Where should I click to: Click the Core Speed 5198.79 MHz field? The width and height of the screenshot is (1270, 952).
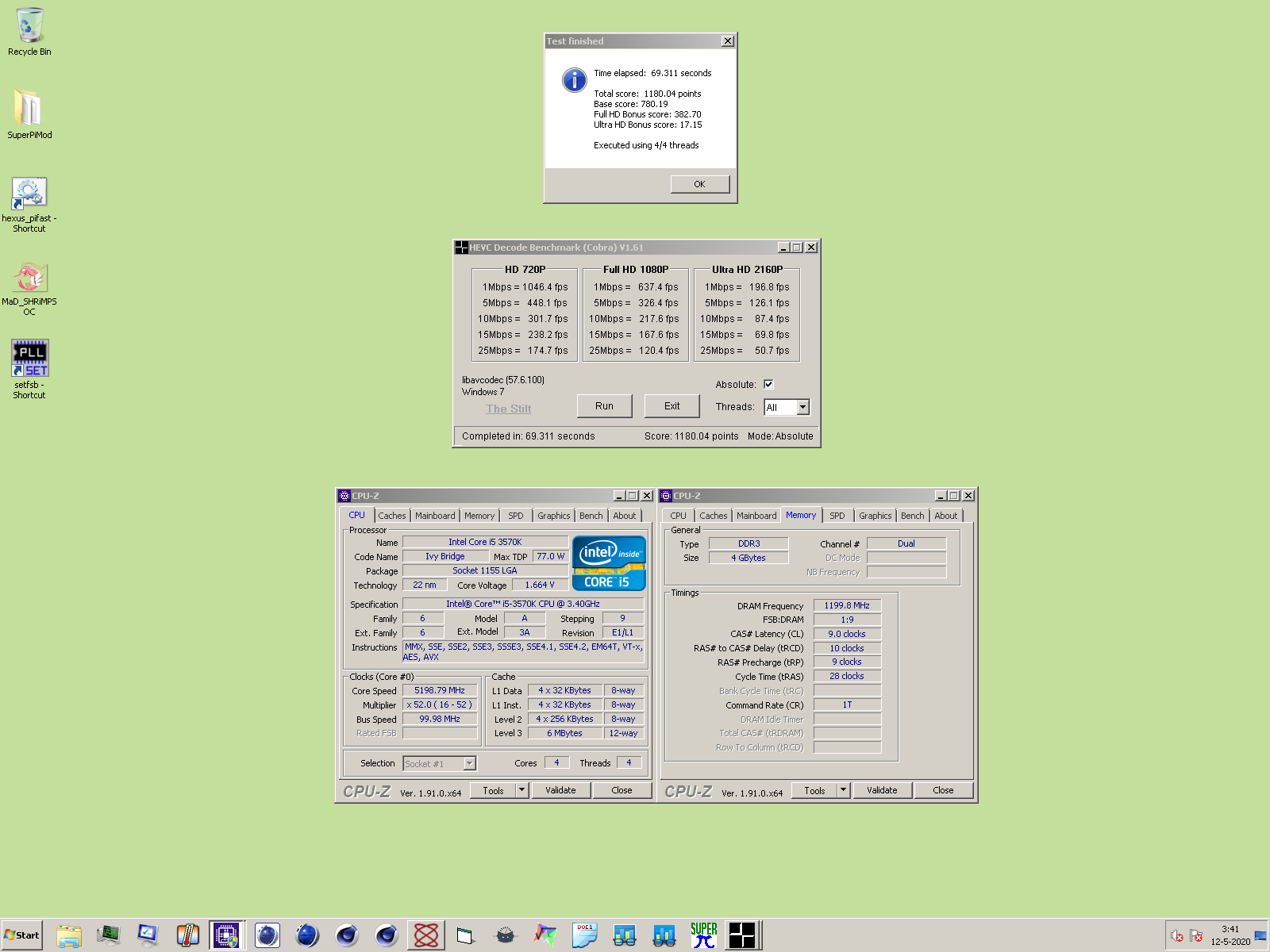pyautogui.click(x=440, y=691)
